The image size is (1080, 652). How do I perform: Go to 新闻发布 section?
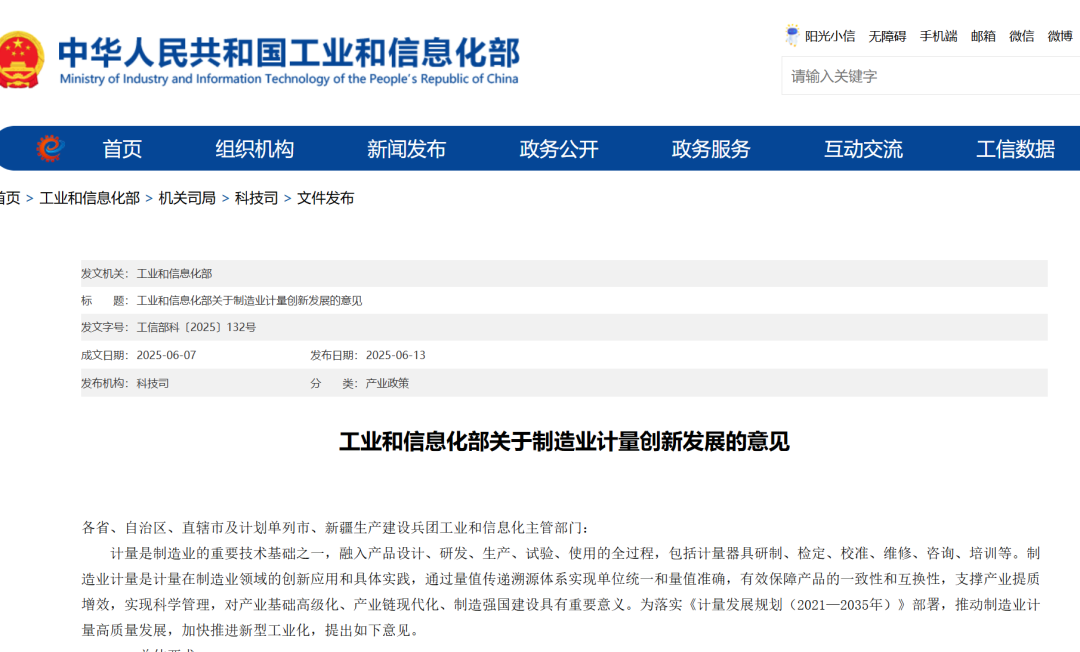[x=406, y=149]
